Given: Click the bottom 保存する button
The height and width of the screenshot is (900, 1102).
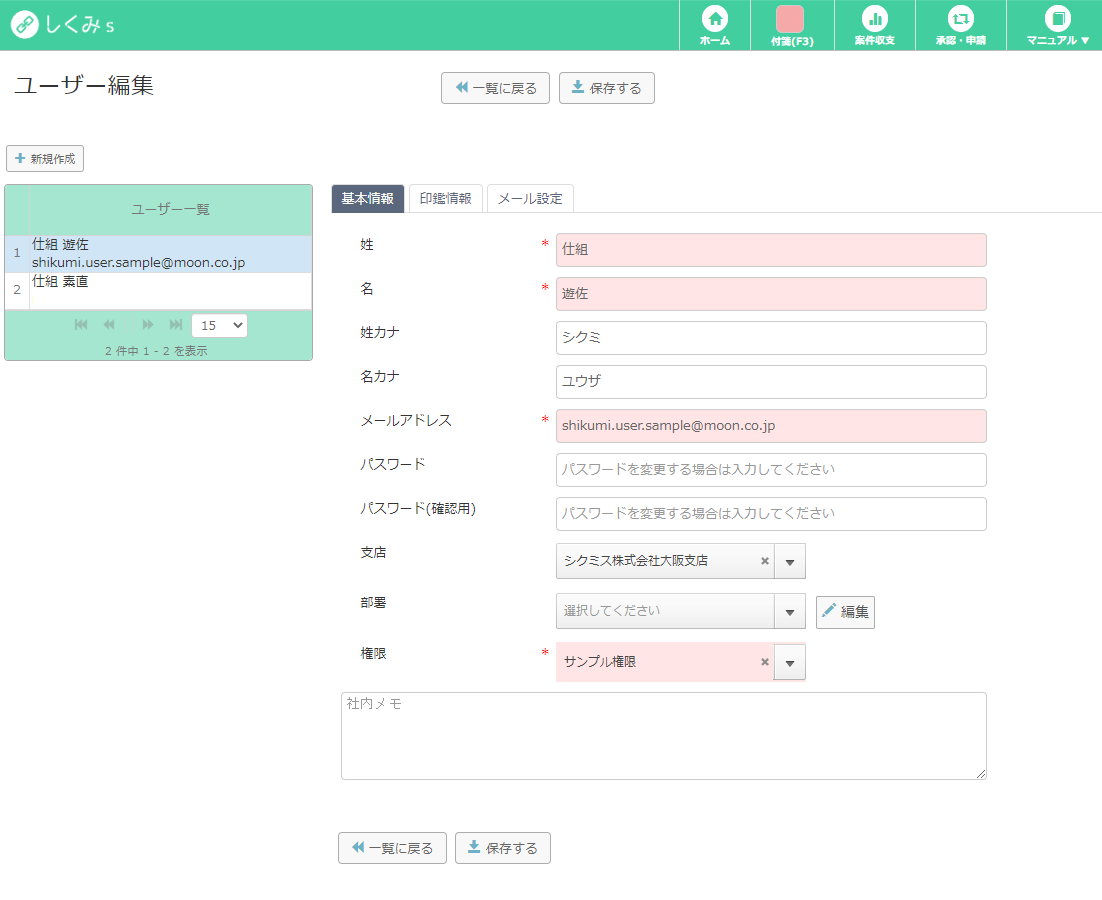Looking at the screenshot, I should point(503,848).
